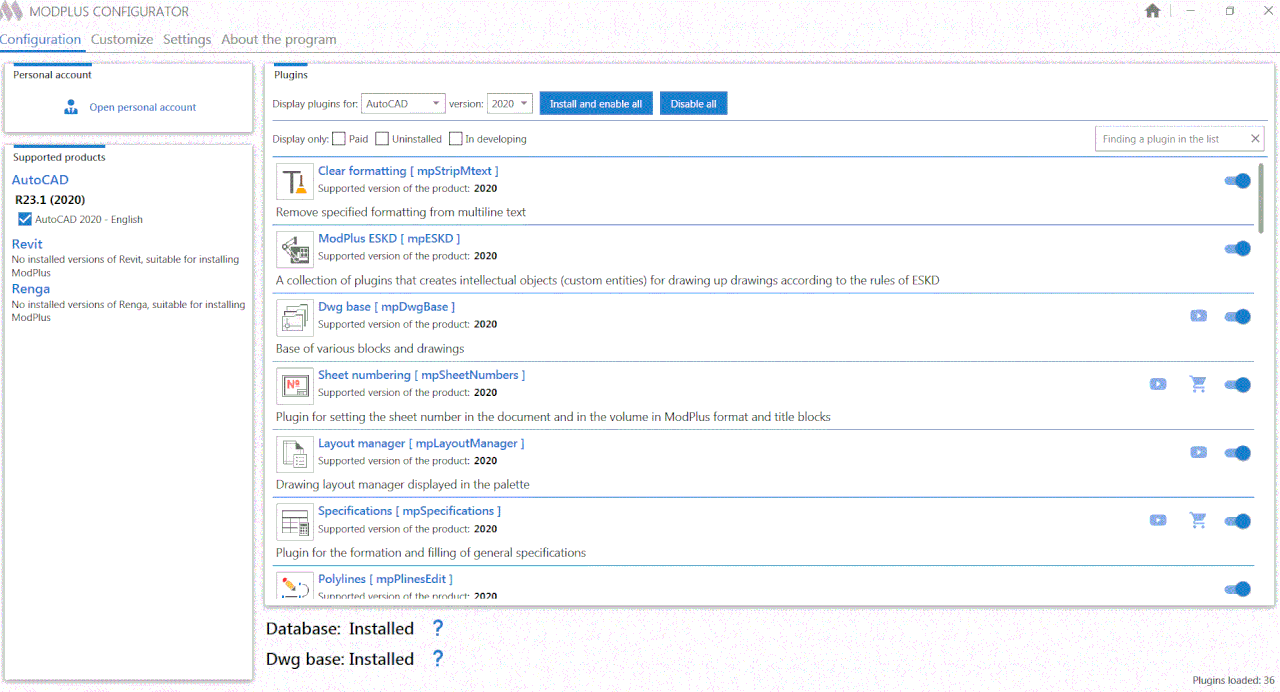This screenshot has height=692, width=1280.
Task: Click the AutoCAD supported product heading
Action: pos(40,180)
